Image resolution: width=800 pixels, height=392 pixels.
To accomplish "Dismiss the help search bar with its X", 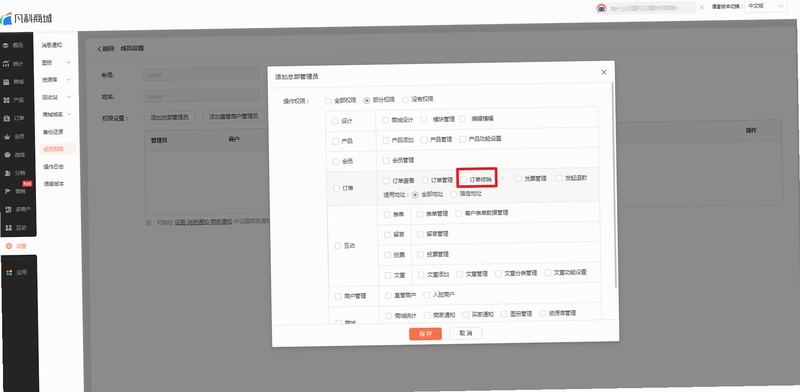I will click(702, 7).
